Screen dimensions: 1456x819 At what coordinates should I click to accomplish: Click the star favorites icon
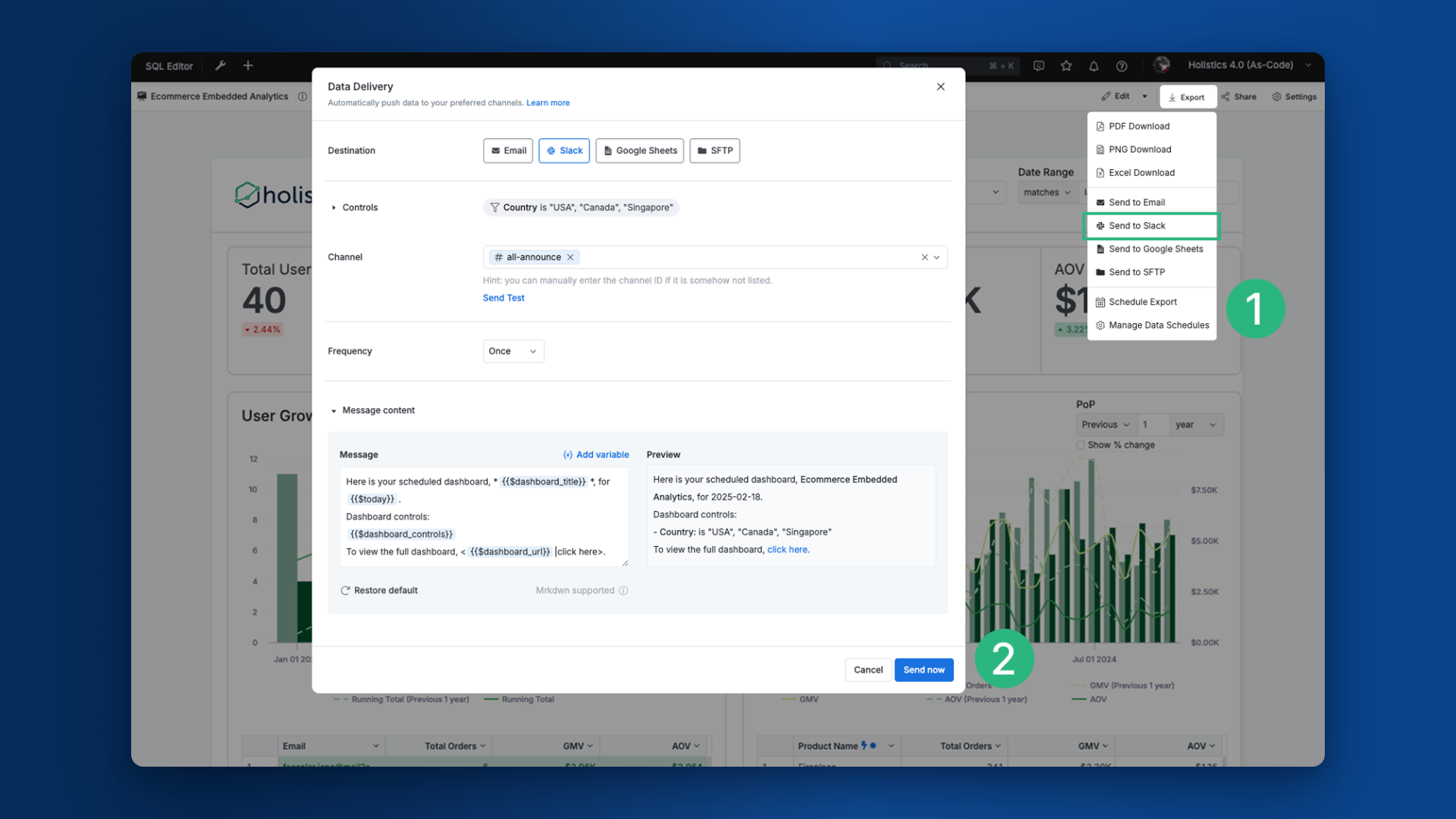pos(1066,66)
